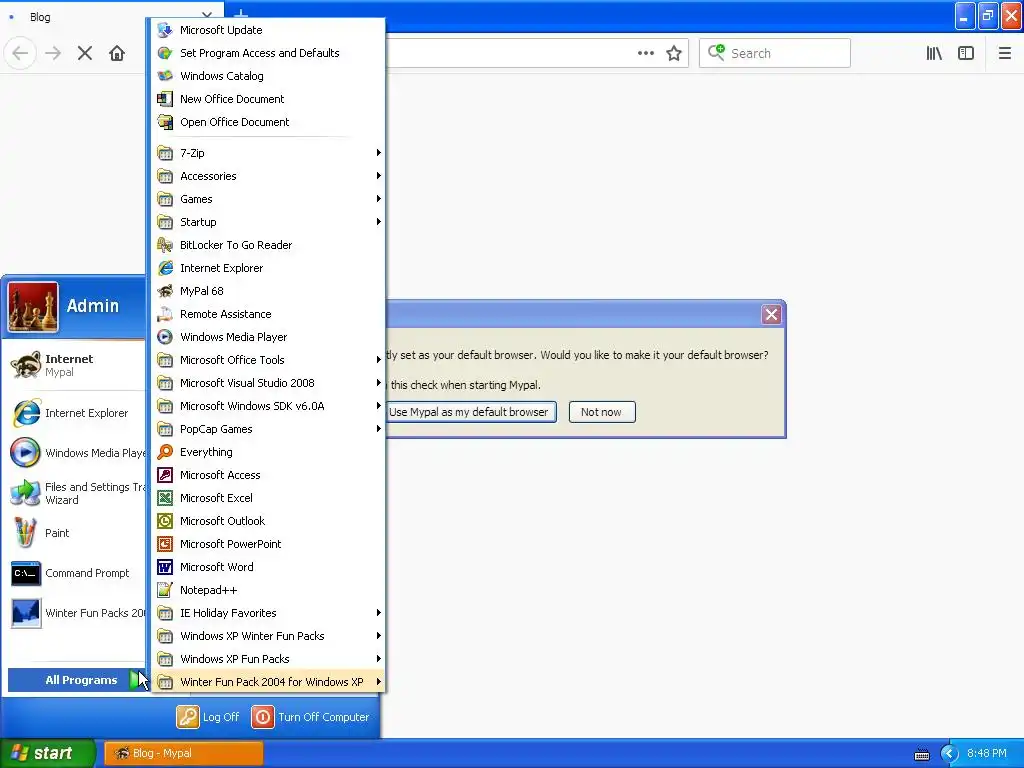Expand the PopCap Games arrow

(x=378, y=429)
